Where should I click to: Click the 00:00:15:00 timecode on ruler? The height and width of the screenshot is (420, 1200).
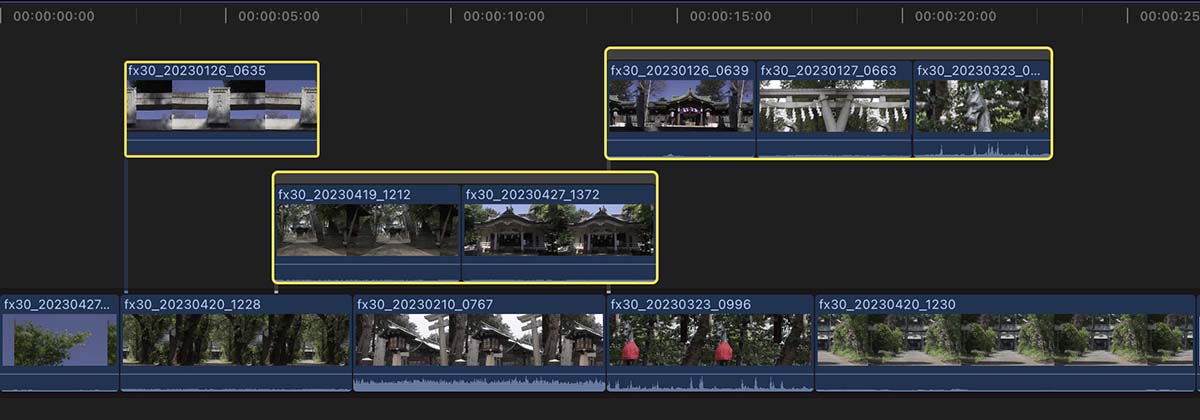click(730, 16)
